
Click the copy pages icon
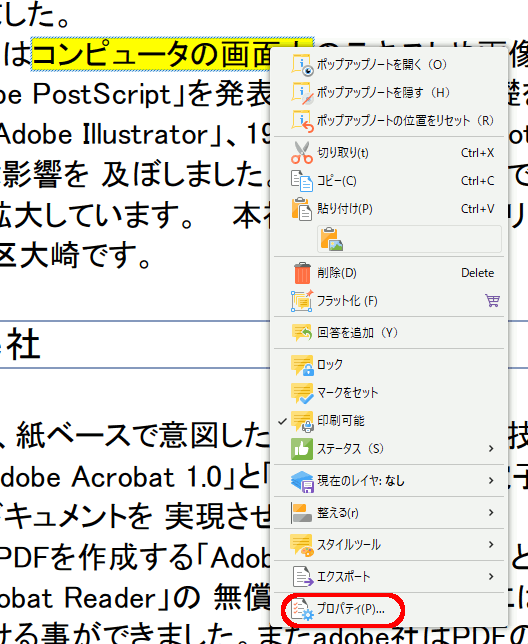pyautogui.click(x=302, y=181)
